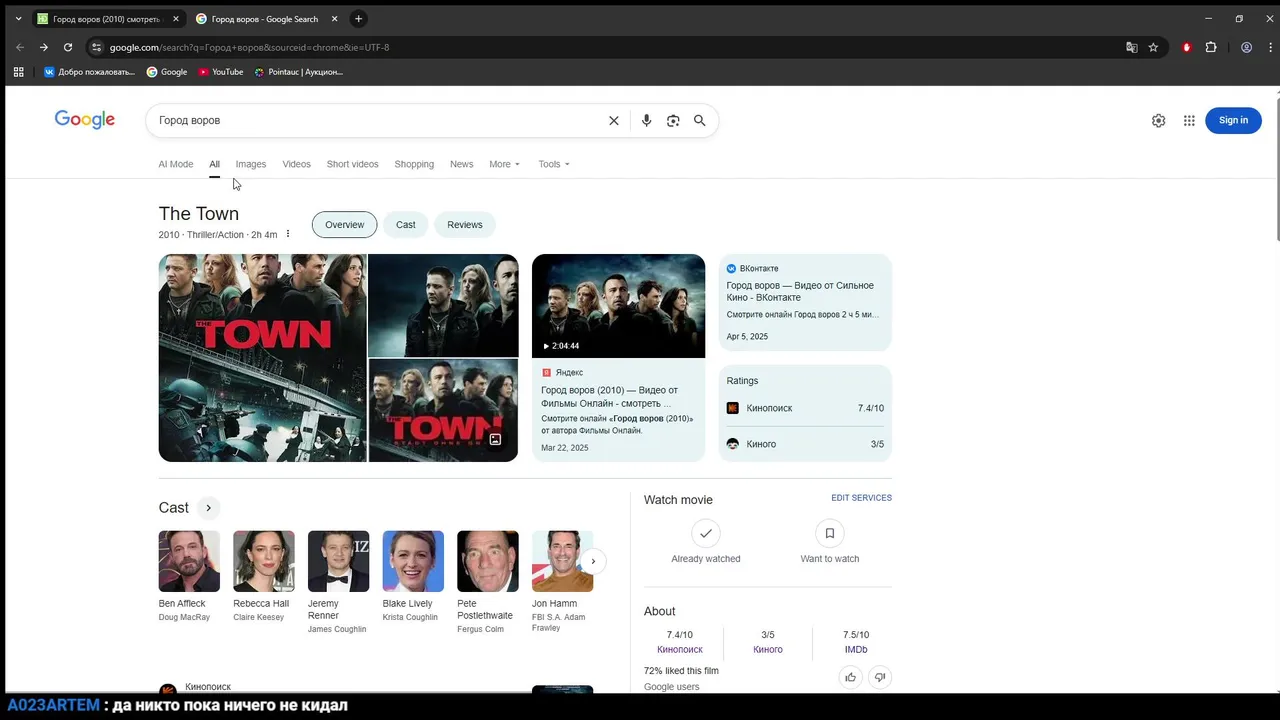Search by image with the Lens icon
This screenshot has width=1280, height=720.
(x=673, y=120)
